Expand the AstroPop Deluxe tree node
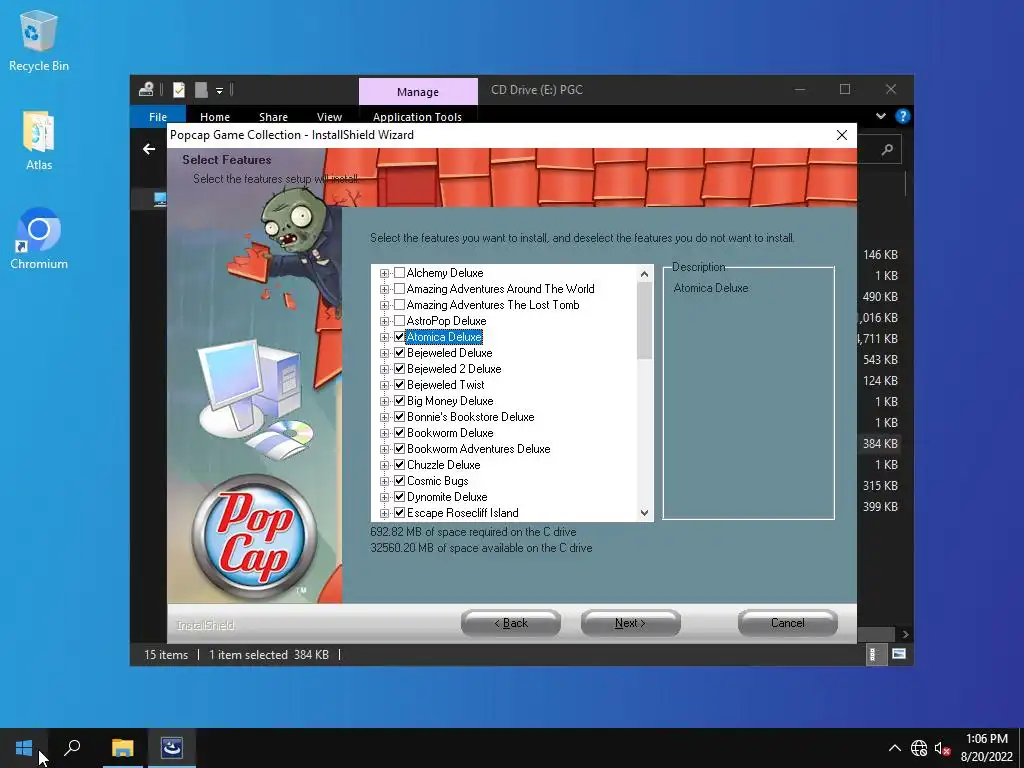 click(x=385, y=321)
